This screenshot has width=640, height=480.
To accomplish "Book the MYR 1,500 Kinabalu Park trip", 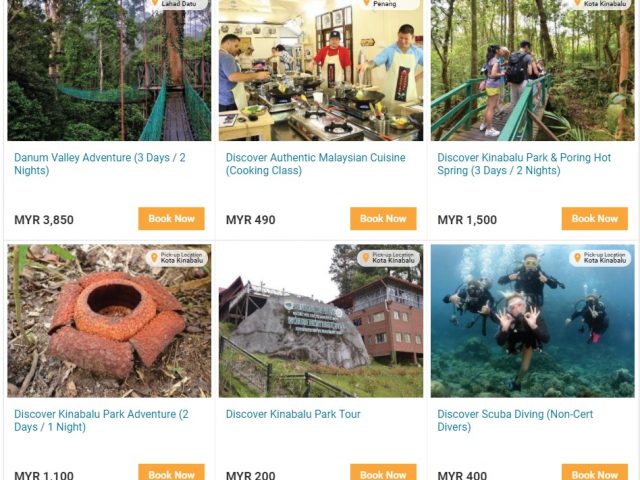I will (x=595, y=218).
